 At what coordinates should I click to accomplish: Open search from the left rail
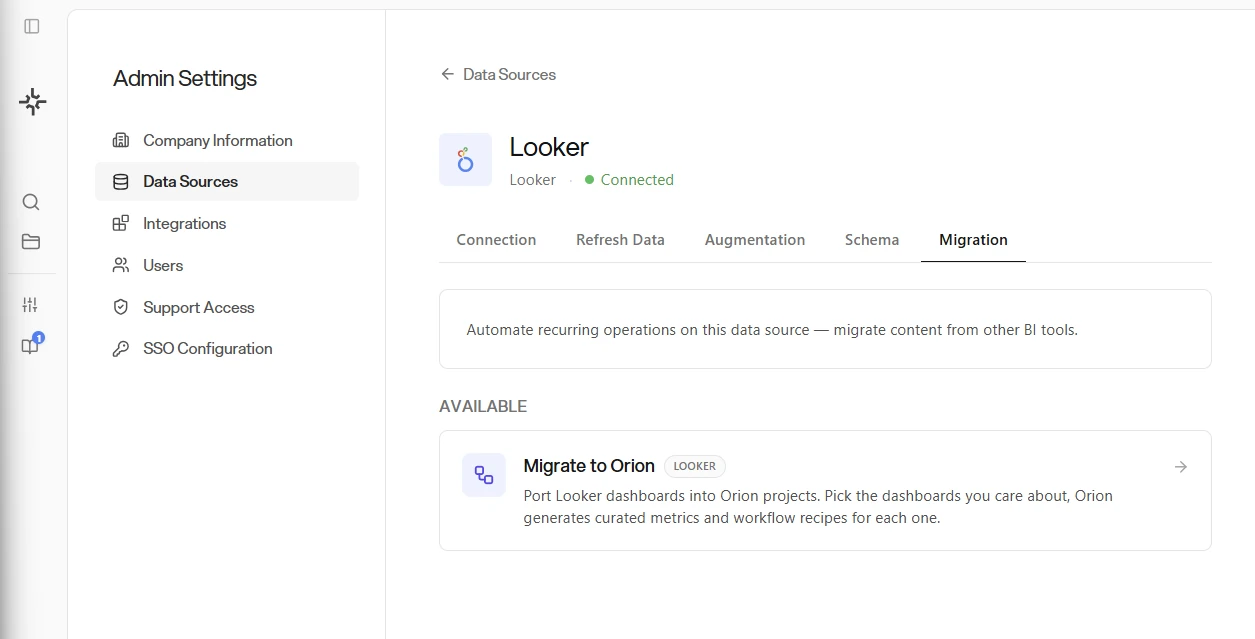[x=31, y=202]
